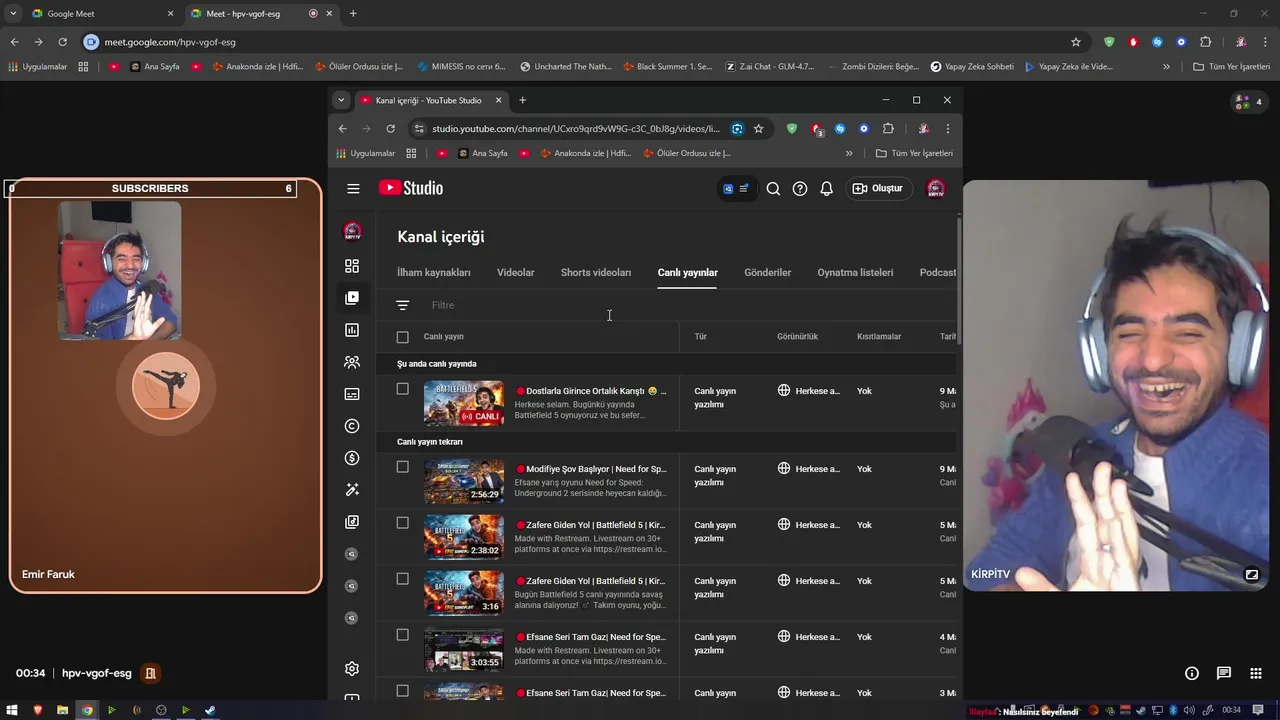
Task: Click Herkese a... visibility for Dostlarla Girince row
Action: point(809,391)
